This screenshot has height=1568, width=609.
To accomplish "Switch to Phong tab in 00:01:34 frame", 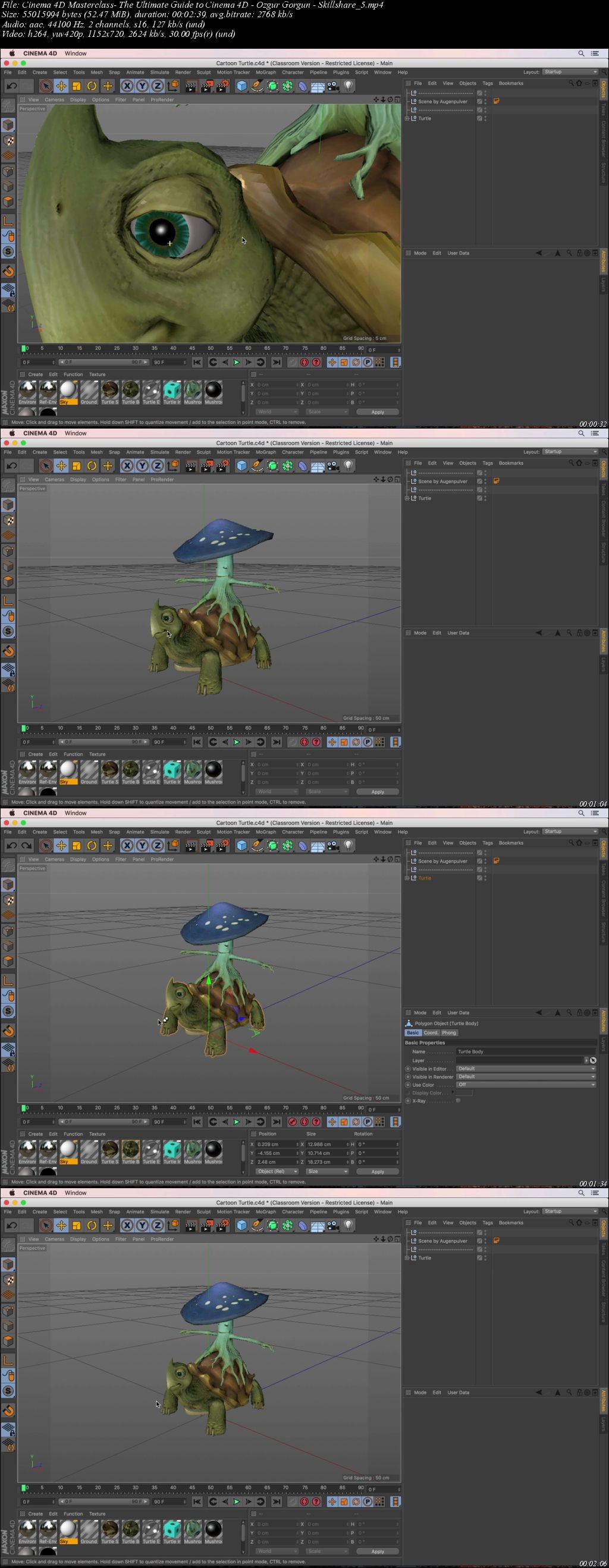I will (449, 1033).
